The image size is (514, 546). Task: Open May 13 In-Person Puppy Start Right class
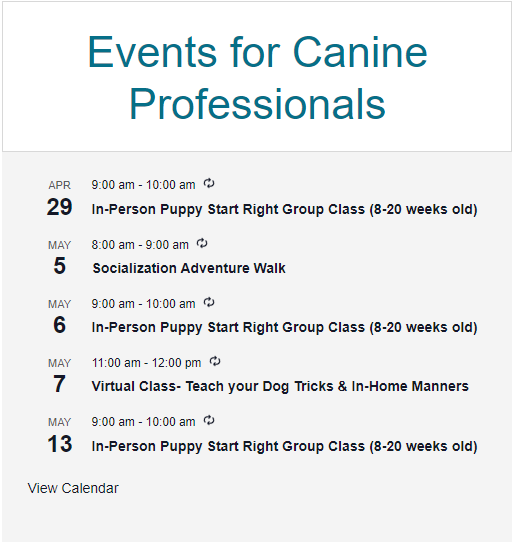[284, 446]
